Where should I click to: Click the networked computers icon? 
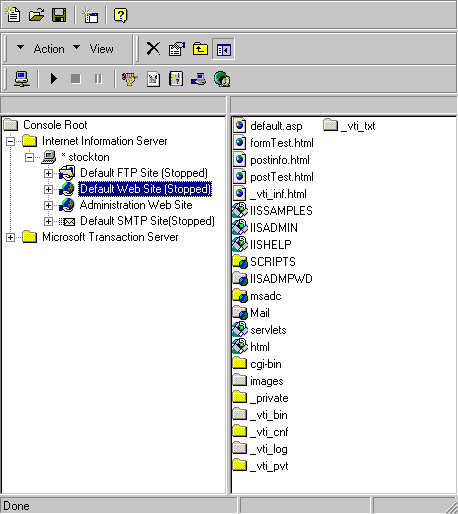(198, 79)
